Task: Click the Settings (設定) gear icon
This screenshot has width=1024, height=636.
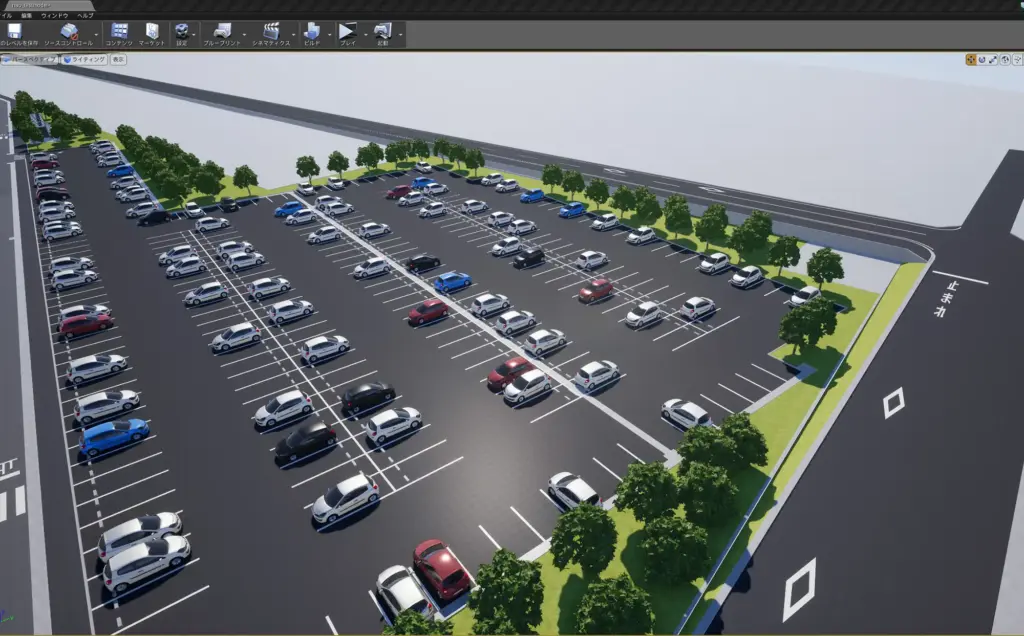Action: 182,33
